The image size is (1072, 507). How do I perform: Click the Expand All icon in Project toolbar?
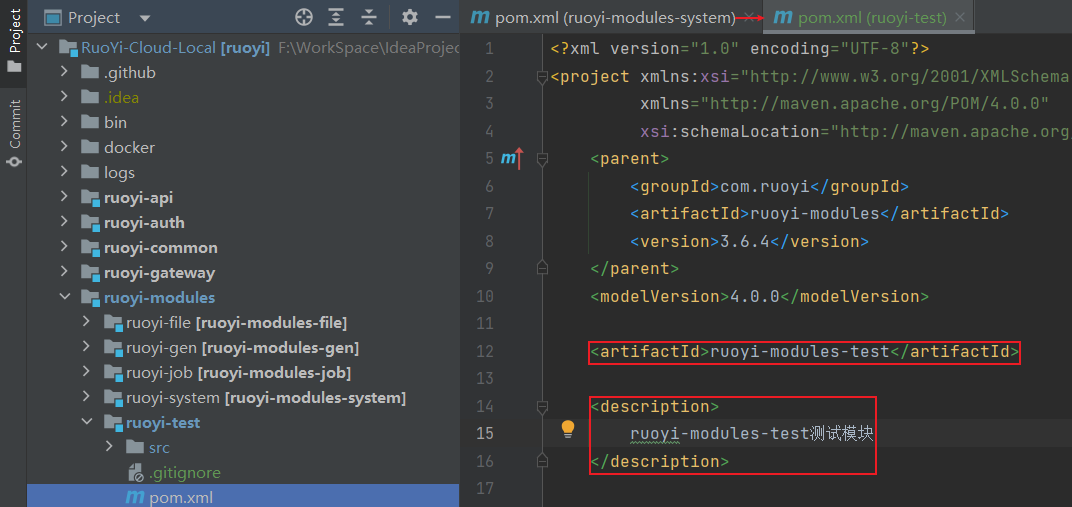tap(336, 18)
